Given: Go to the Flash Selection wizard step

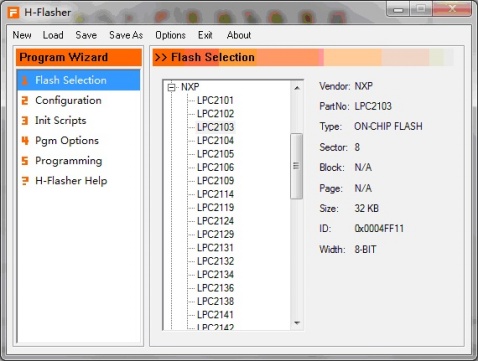Looking at the screenshot, I should [x=79, y=80].
